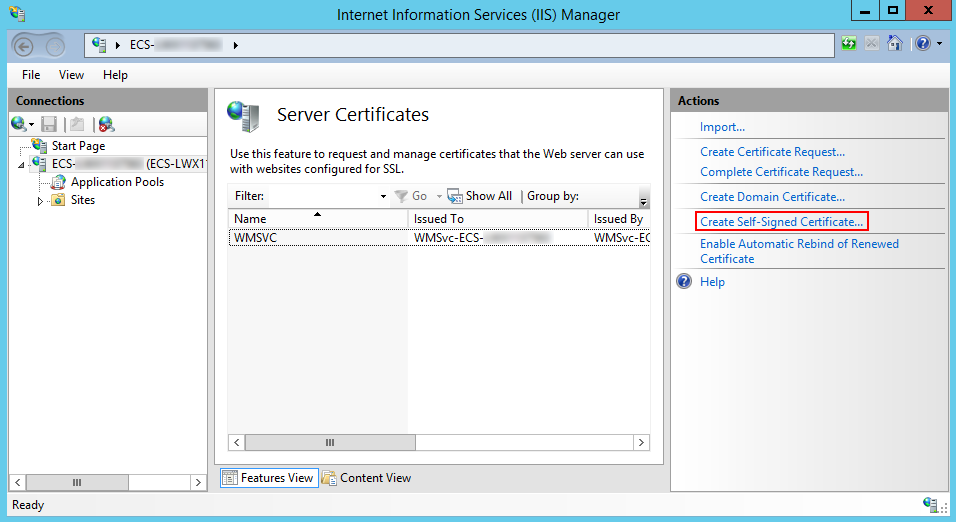Select the WMSVC certificate row
This screenshot has height=522, width=956.
coord(439,238)
